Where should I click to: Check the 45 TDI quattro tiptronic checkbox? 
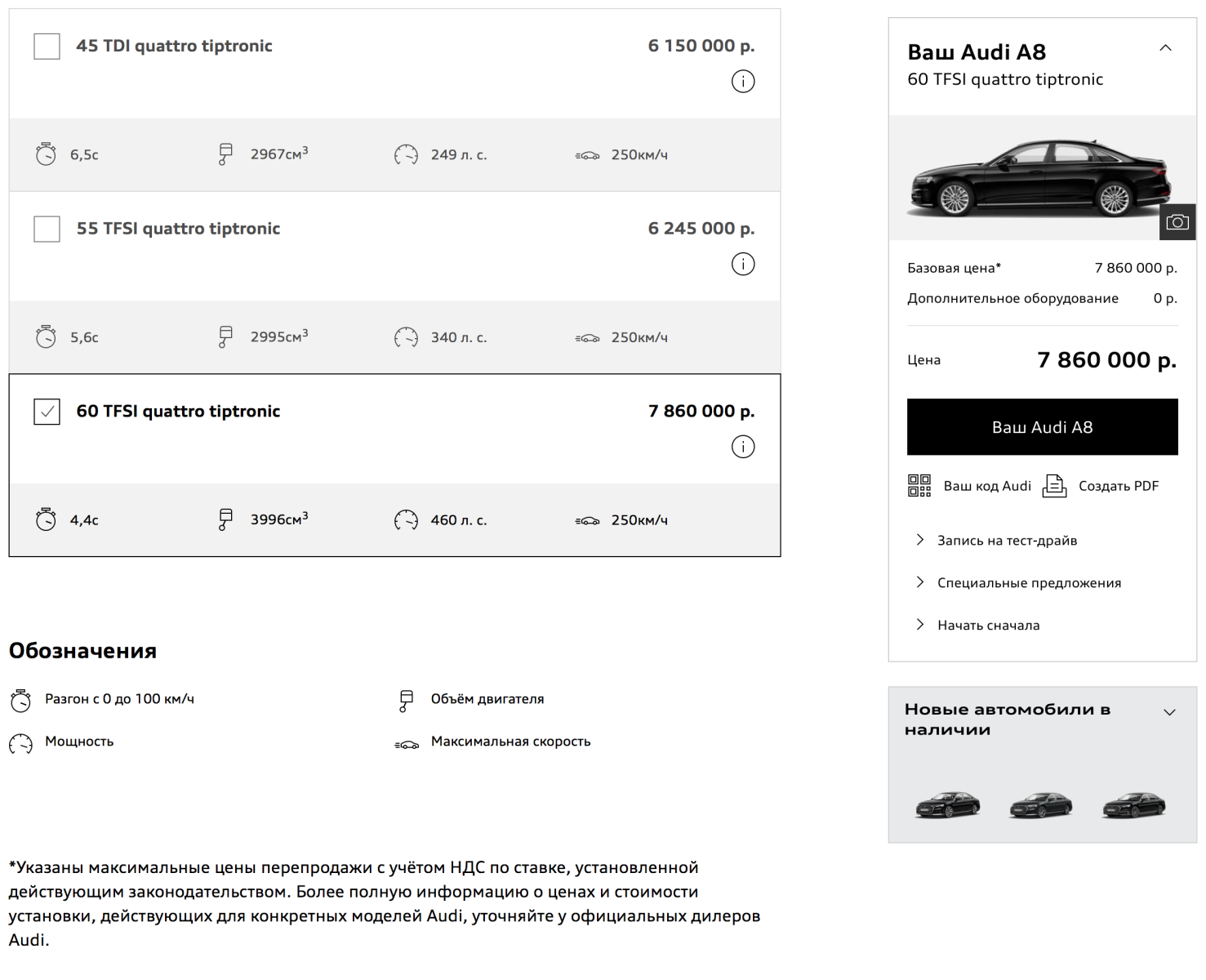click(x=47, y=47)
